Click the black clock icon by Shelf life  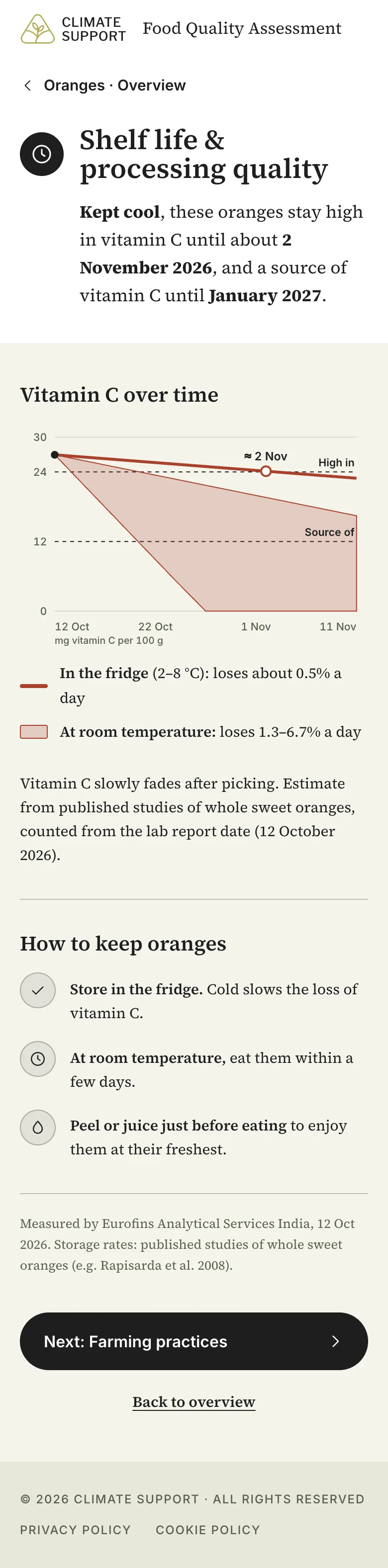click(42, 154)
